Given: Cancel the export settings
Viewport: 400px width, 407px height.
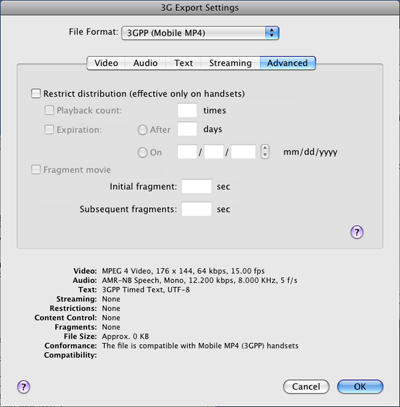Looking at the screenshot, I should [x=306, y=387].
